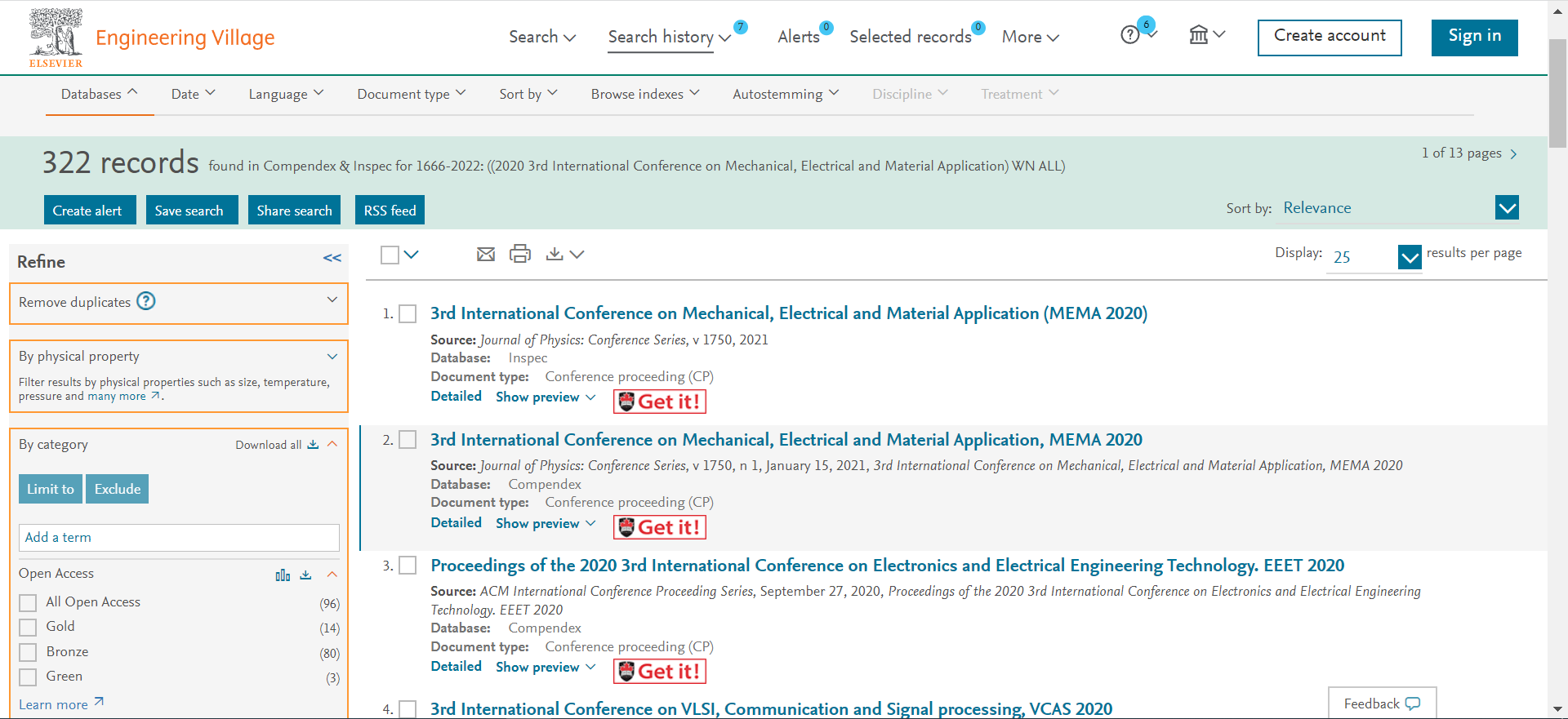Screen dimensions: 1568x719
Task: Click Sign in button
Action: click(x=1475, y=38)
